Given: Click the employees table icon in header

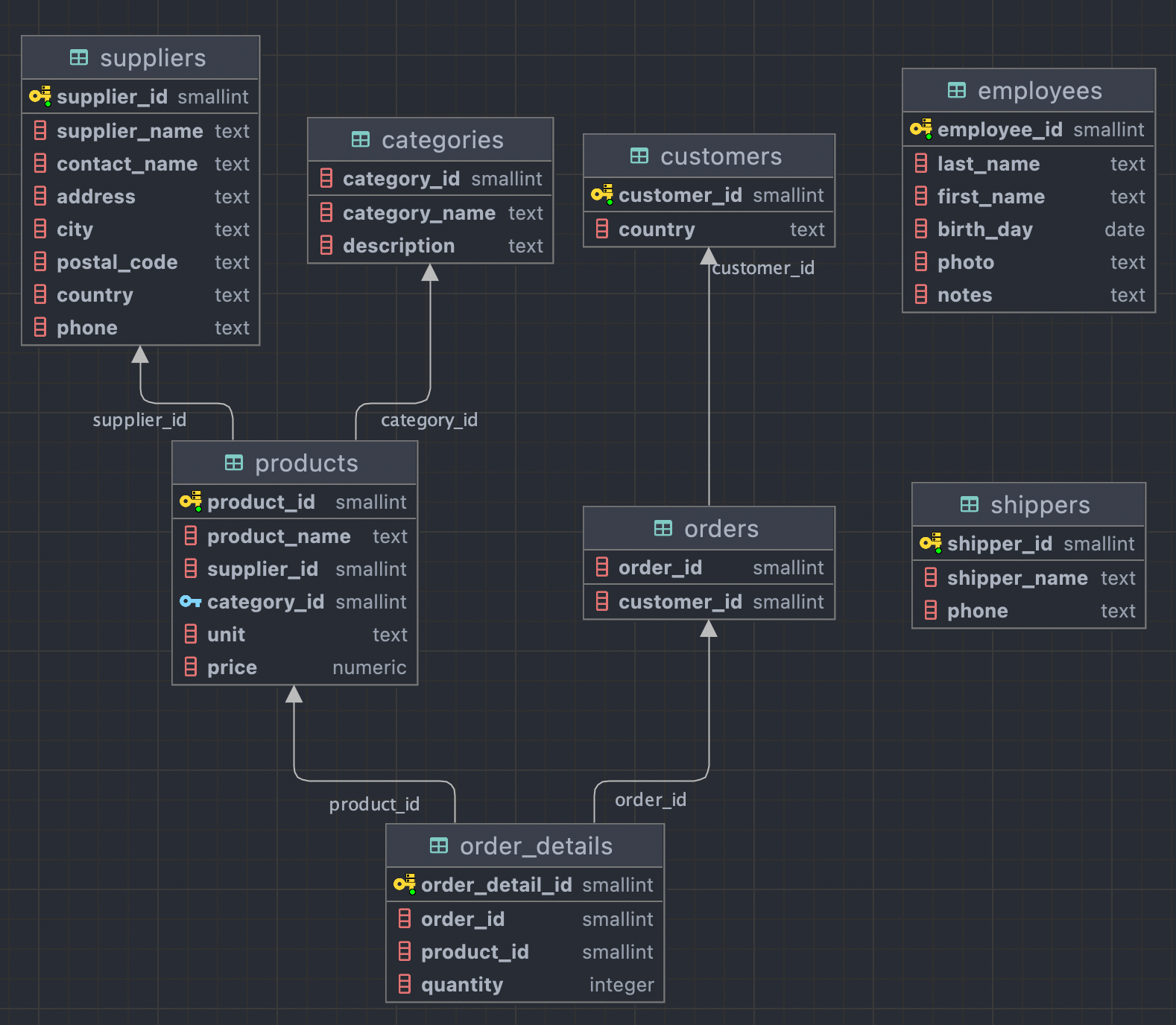Looking at the screenshot, I should click(x=957, y=90).
